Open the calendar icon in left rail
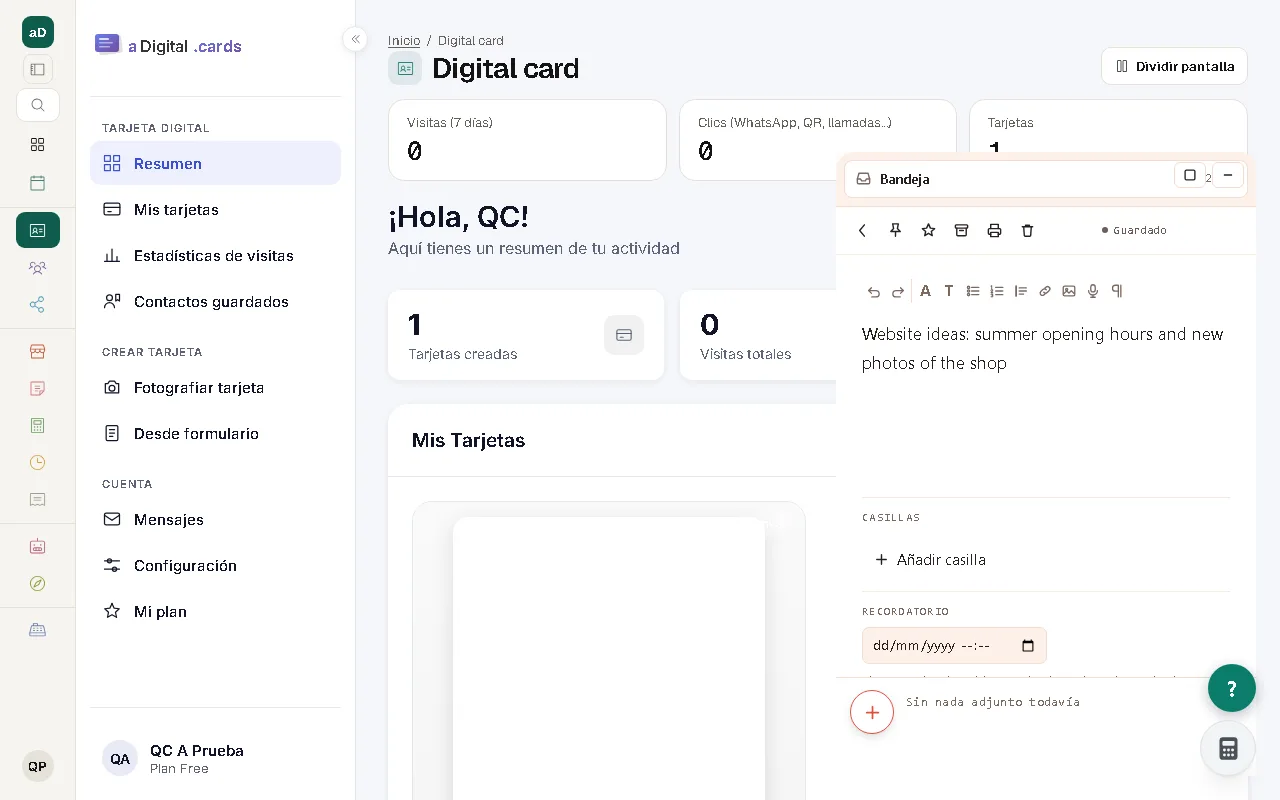The image size is (1280, 800). 38,183
